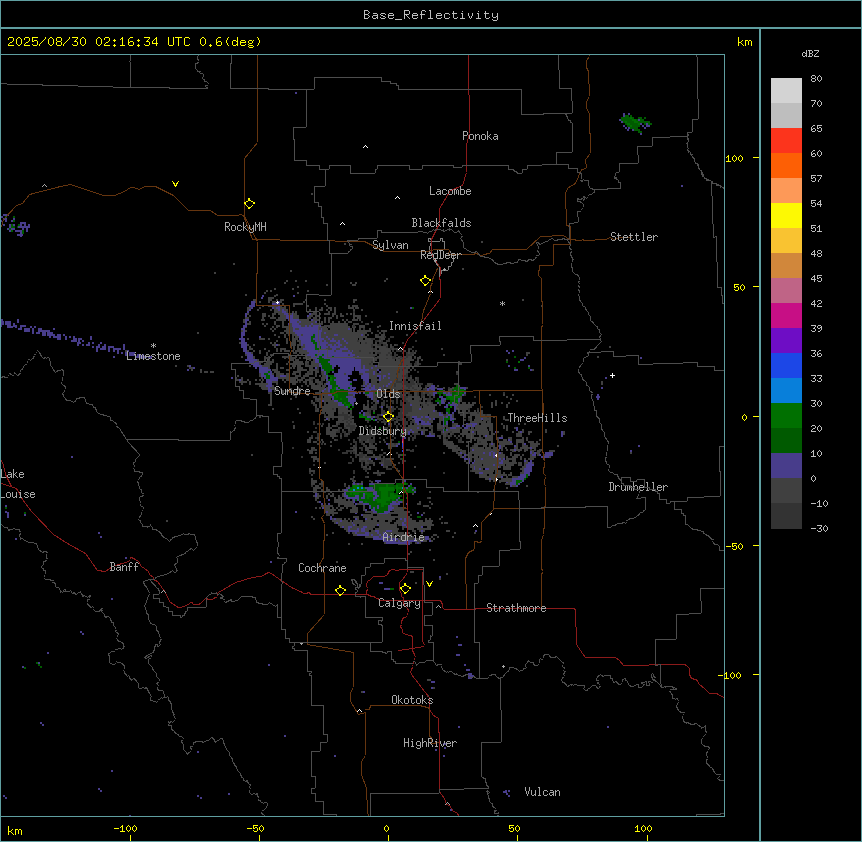Select the RedDeer city label
Viewport: 862px width, 842px height.
440,255
